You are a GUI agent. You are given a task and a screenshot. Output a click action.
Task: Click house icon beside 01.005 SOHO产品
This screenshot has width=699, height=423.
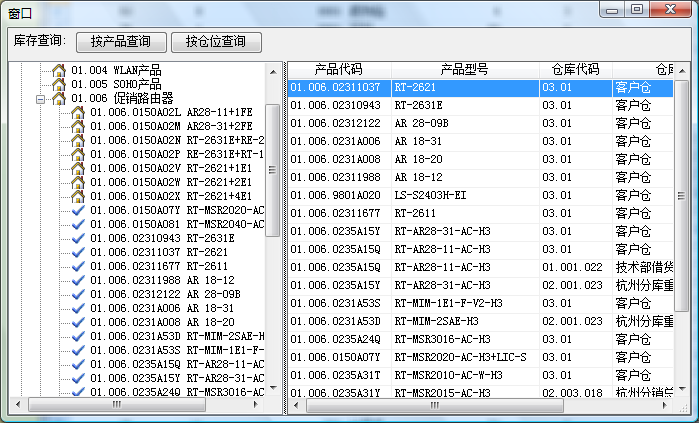click(x=58, y=84)
